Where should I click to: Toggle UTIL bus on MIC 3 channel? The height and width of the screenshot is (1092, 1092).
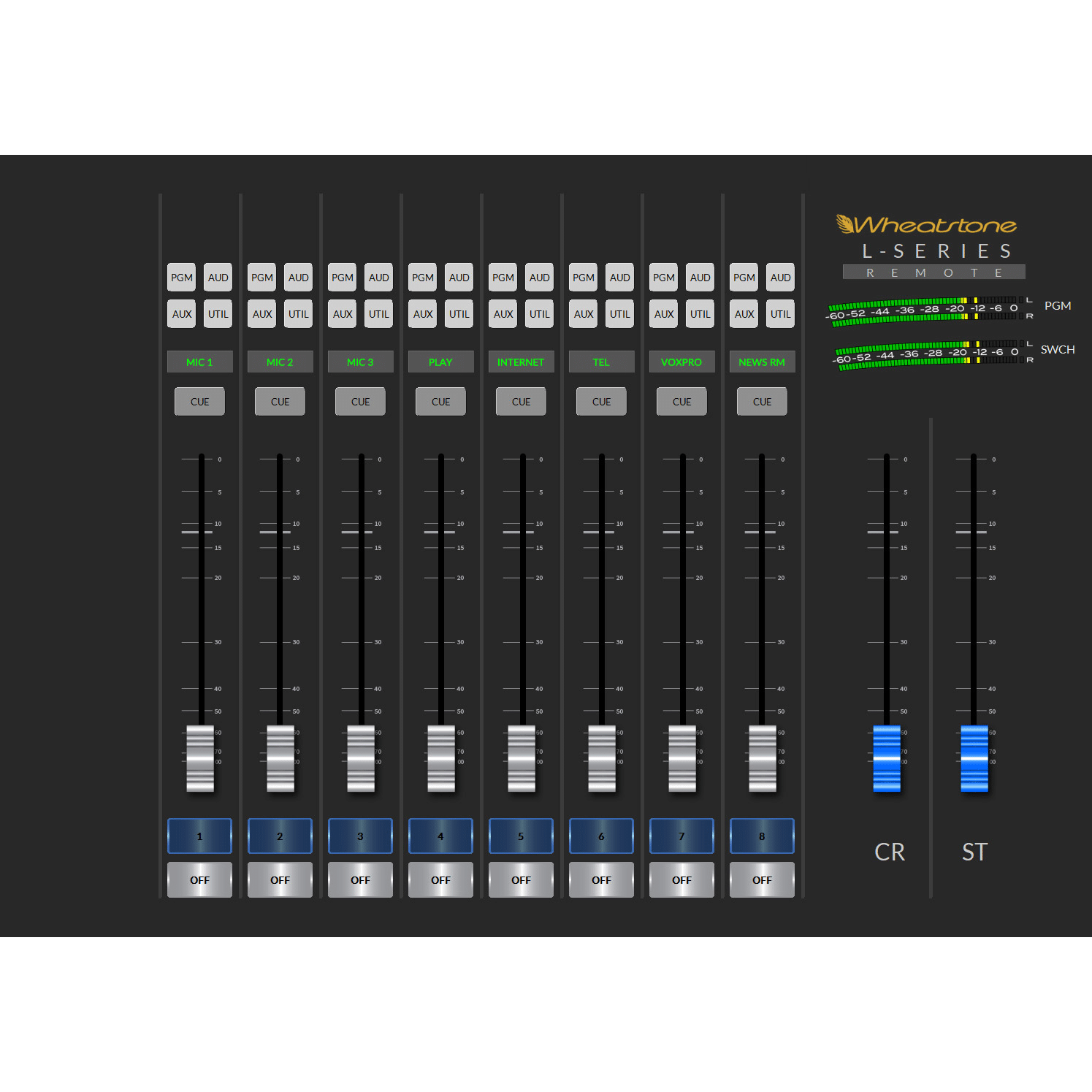tap(378, 314)
